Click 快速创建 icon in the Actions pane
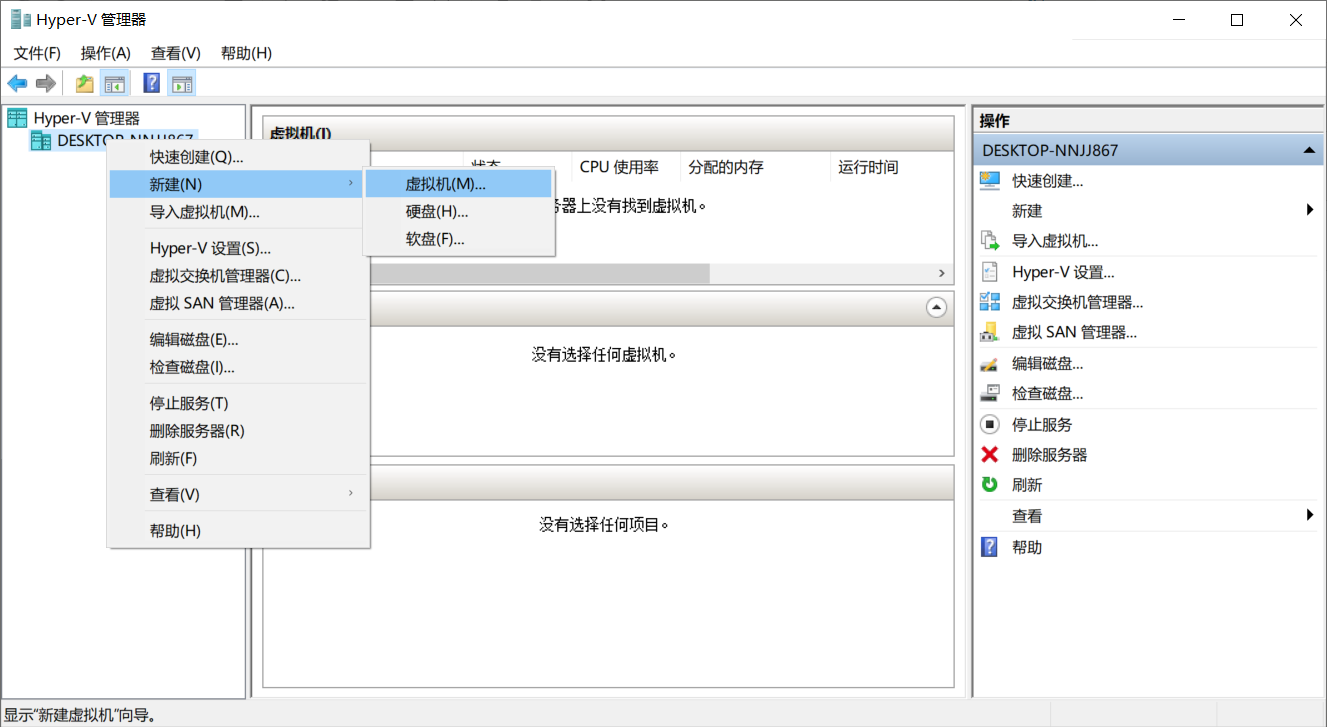This screenshot has height=727, width=1327. (x=990, y=181)
